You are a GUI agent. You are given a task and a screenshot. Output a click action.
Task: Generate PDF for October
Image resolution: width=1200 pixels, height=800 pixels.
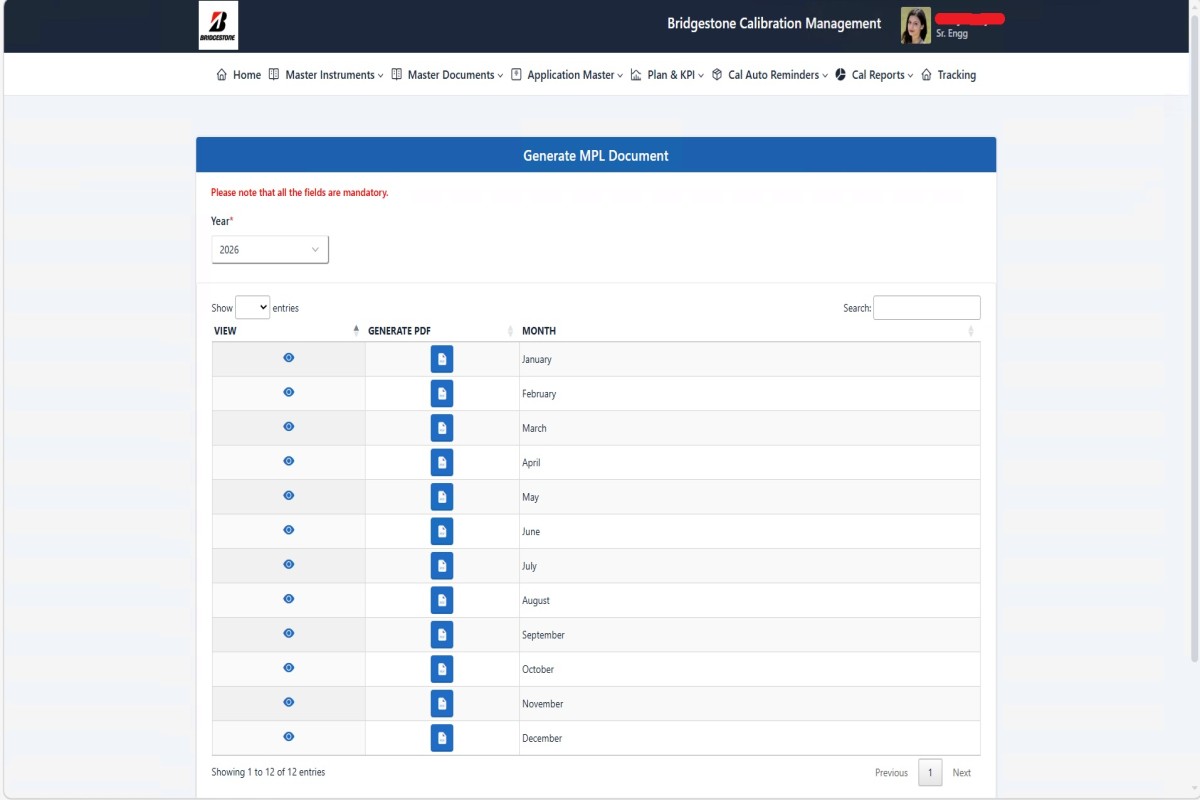tap(442, 669)
